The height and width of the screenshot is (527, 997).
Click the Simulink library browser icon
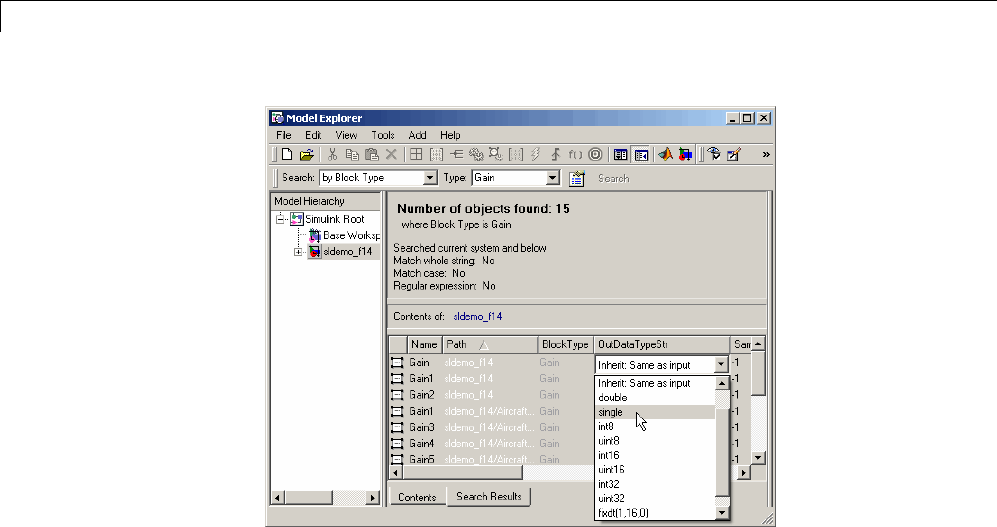pyautogui.click(x=685, y=154)
